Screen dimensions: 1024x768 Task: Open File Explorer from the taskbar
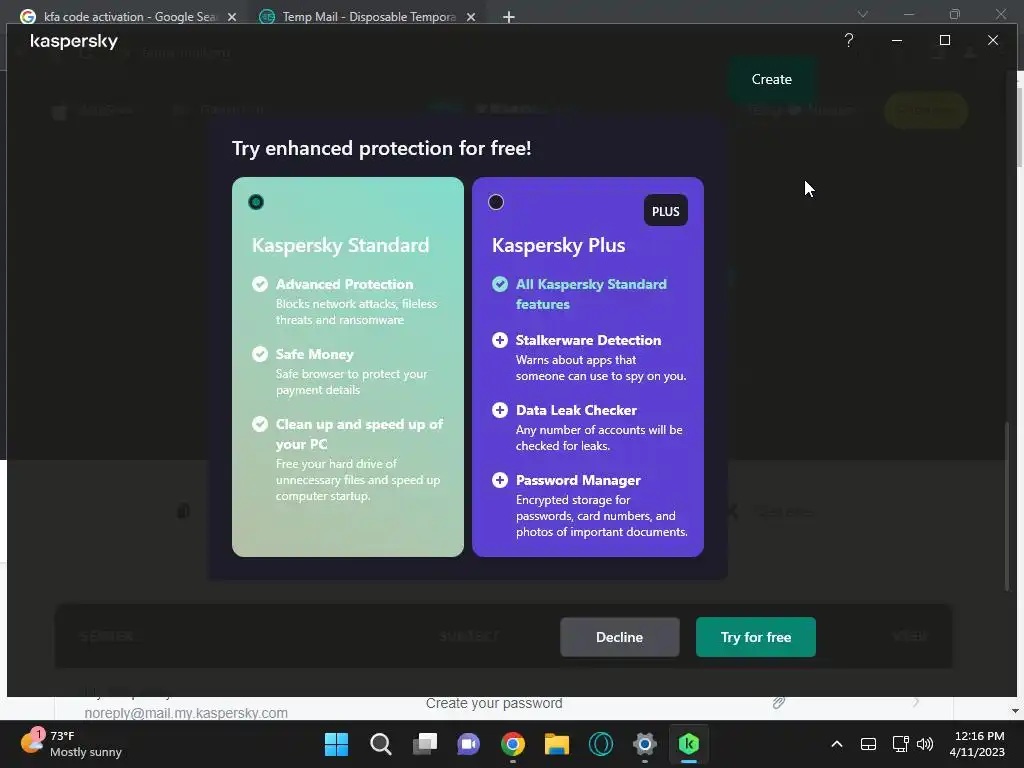coord(557,744)
